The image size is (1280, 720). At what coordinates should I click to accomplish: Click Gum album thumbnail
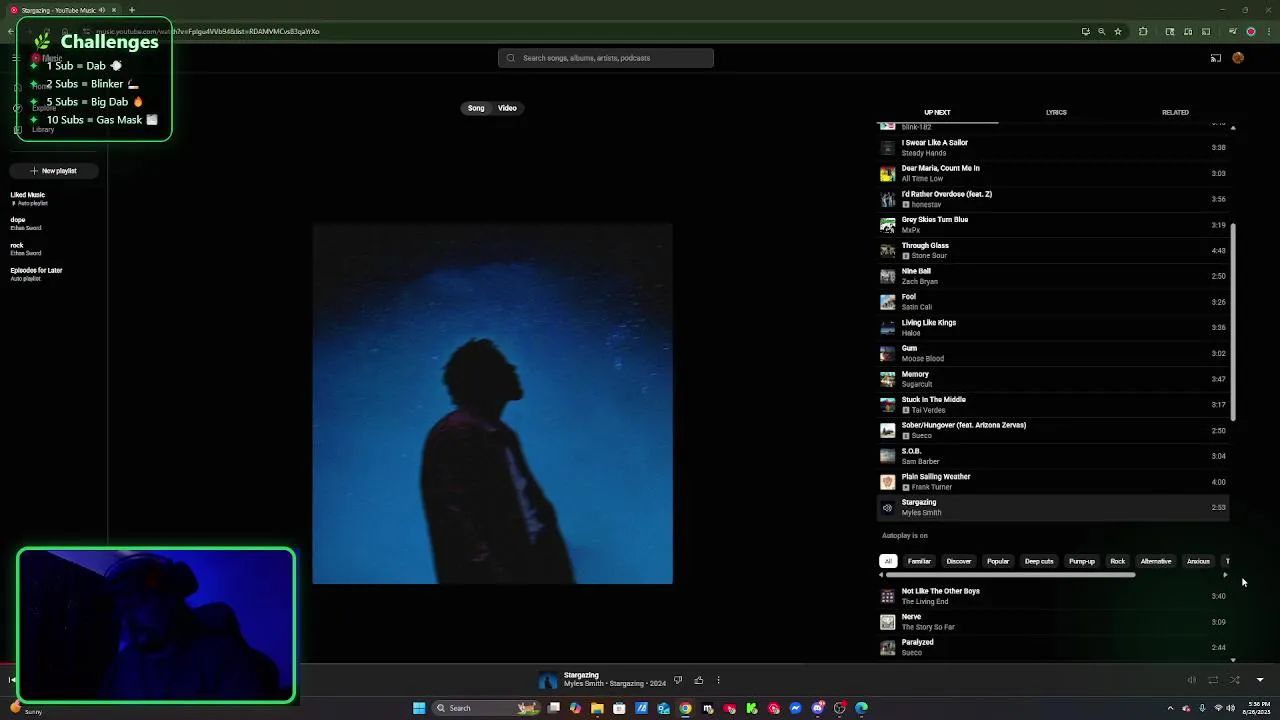887,353
